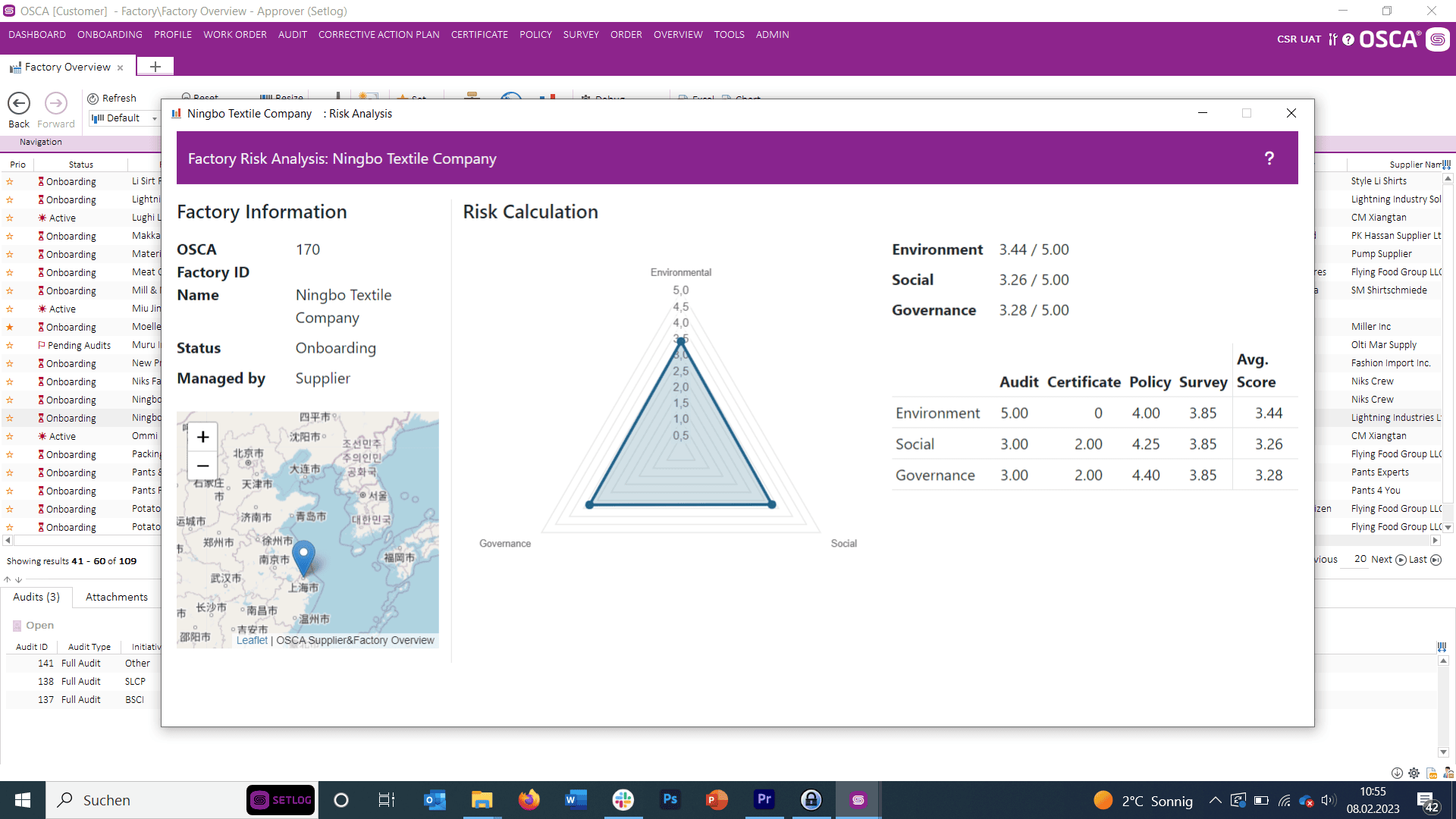This screenshot has width=1456, height=819.
Task: Open the tools wrench icon near CSR UAT
Action: 1332,39
